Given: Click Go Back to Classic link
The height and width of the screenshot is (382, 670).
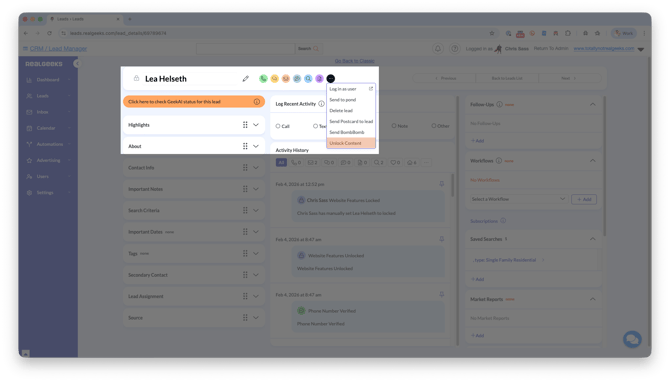Looking at the screenshot, I should (355, 61).
